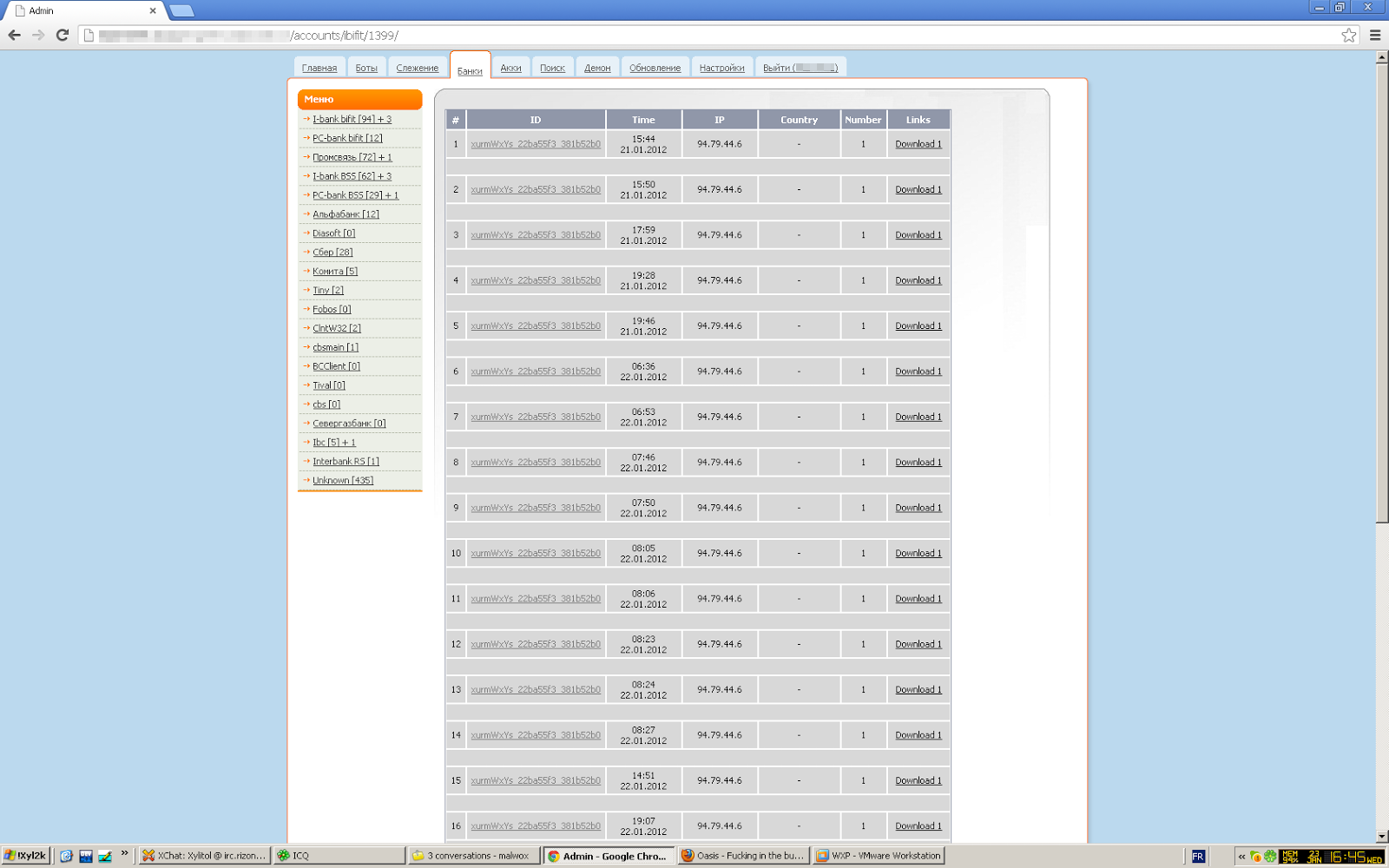Open the 'Сбер [28]' menu link

click(x=332, y=253)
